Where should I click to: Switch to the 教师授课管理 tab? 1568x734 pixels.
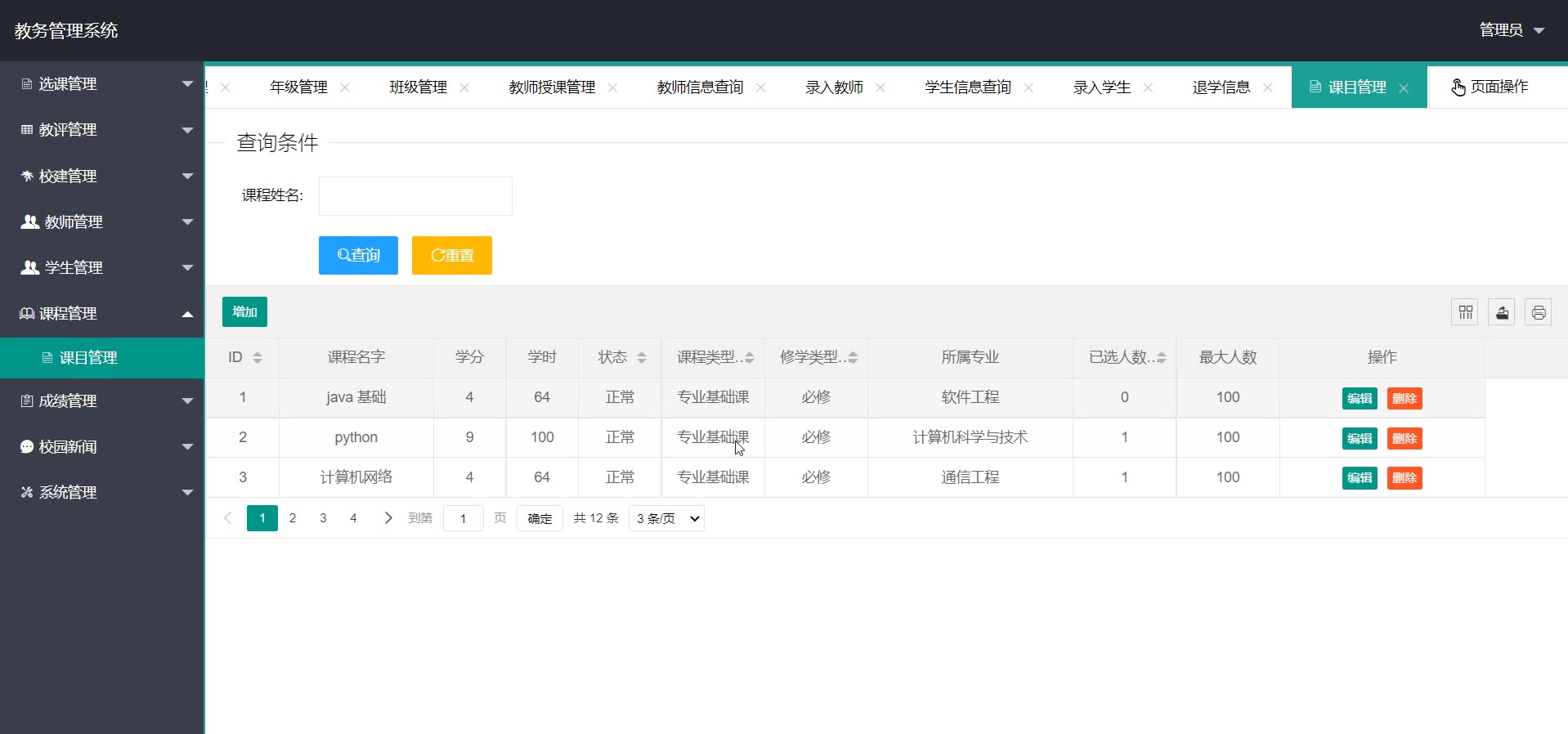point(552,87)
